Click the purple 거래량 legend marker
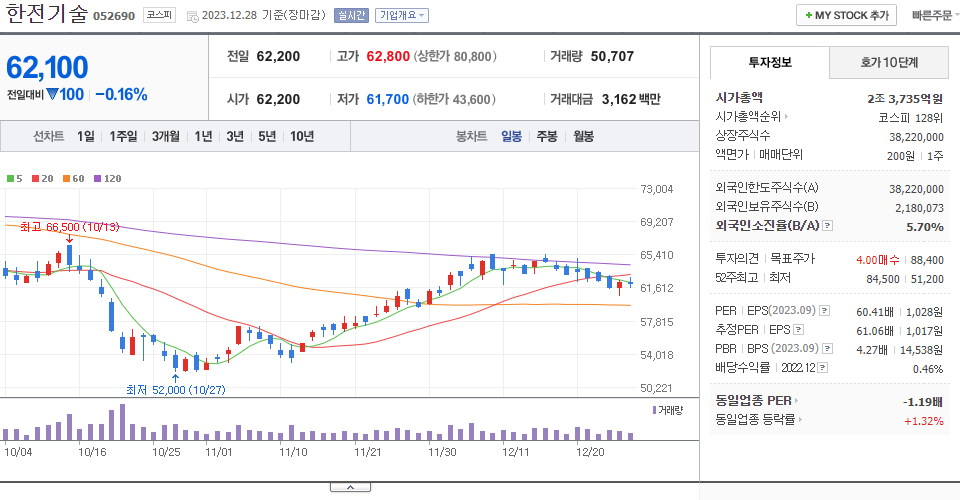Image resolution: width=960 pixels, height=500 pixels. pyautogui.click(x=654, y=410)
